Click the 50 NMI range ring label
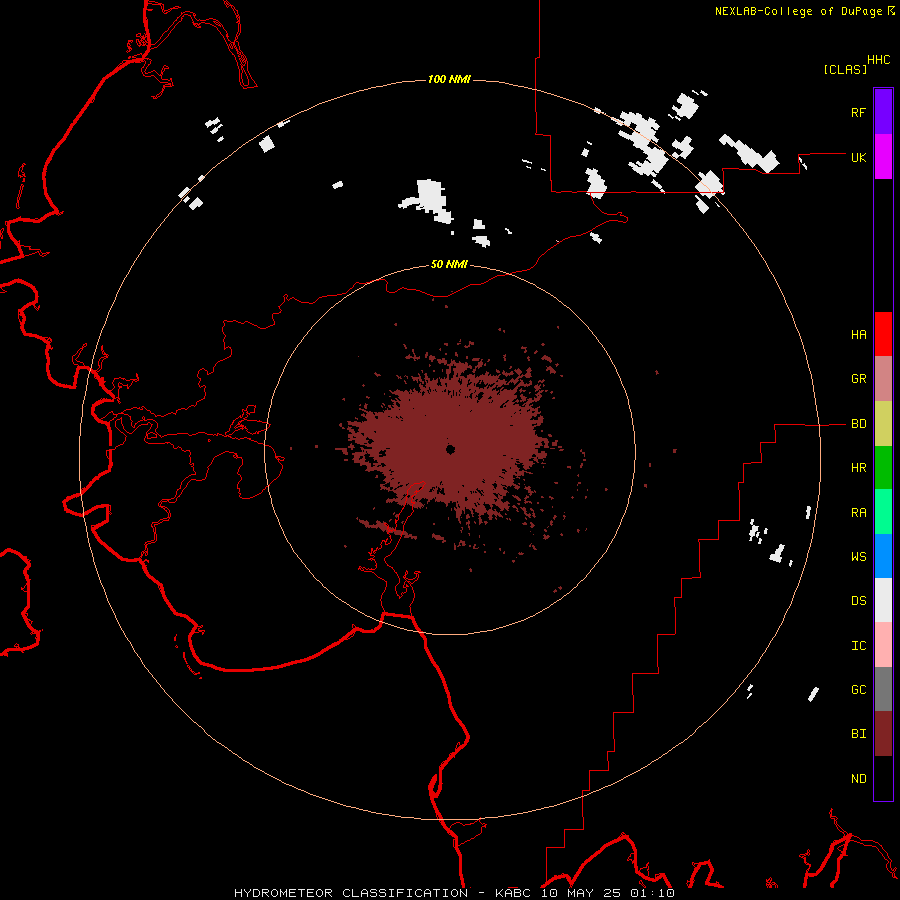This screenshot has height=900, width=900. (449, 264)
